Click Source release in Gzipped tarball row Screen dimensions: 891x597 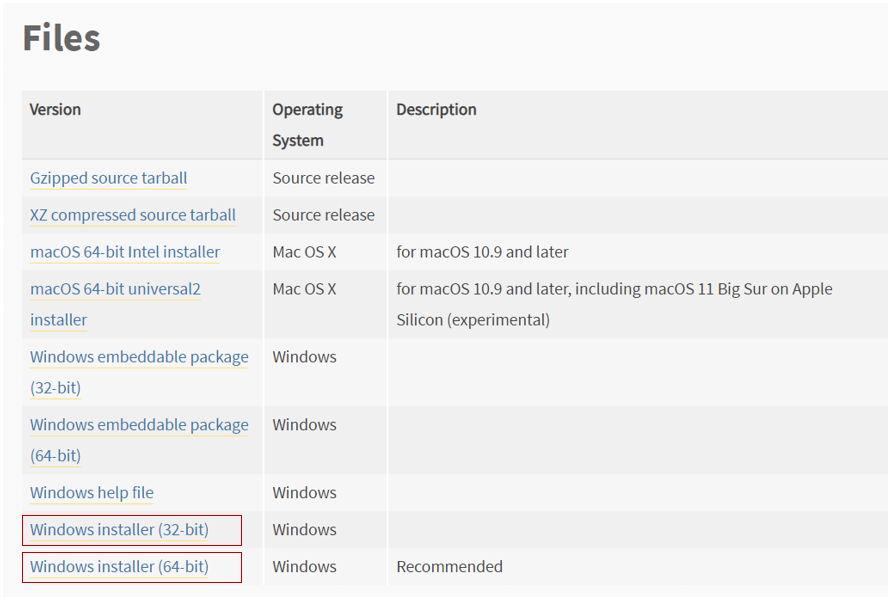click(323, 178)
